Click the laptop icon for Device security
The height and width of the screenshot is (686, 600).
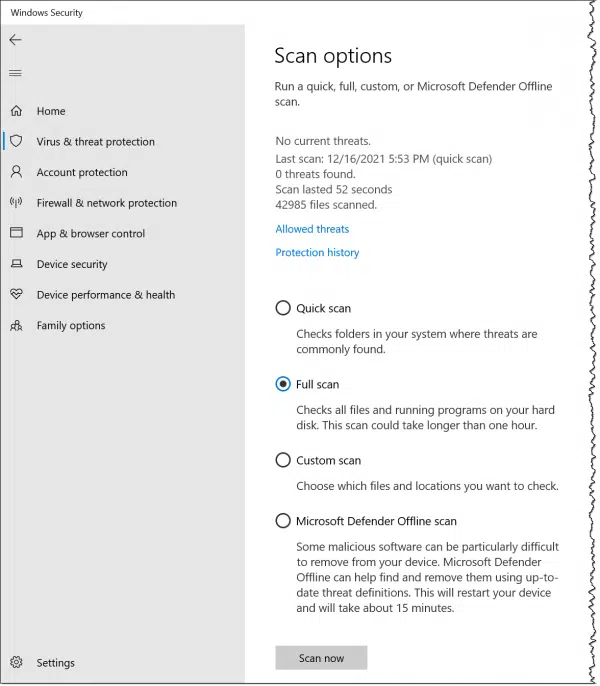16,263
